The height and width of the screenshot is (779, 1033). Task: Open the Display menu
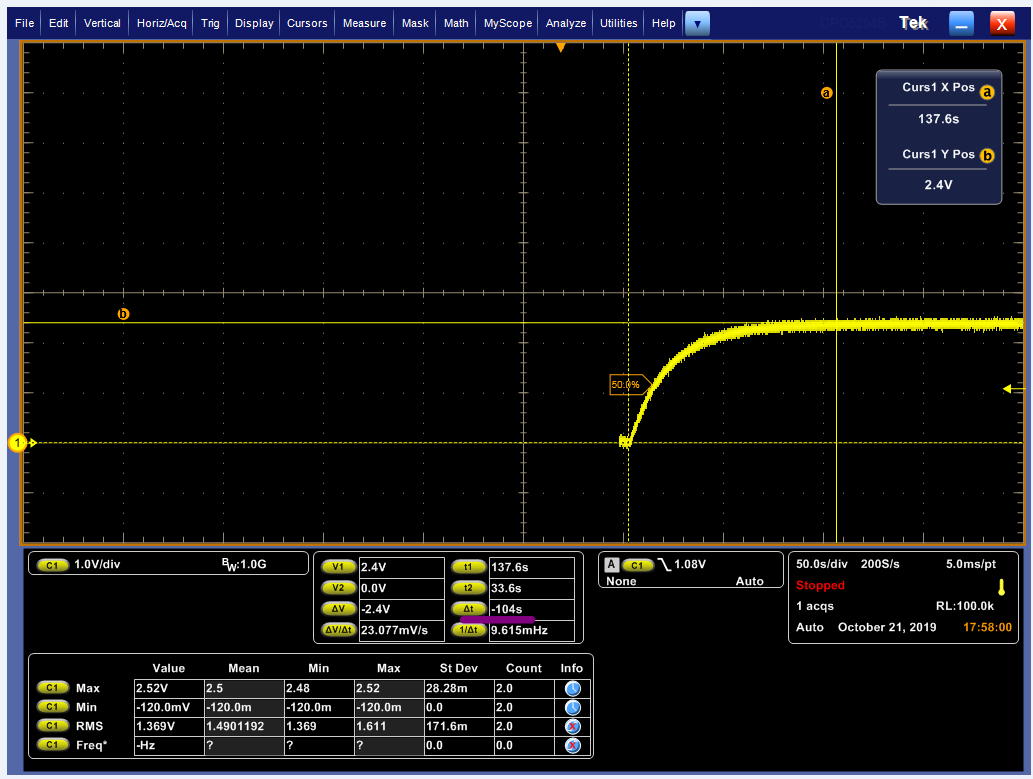[x=254, y=23]
